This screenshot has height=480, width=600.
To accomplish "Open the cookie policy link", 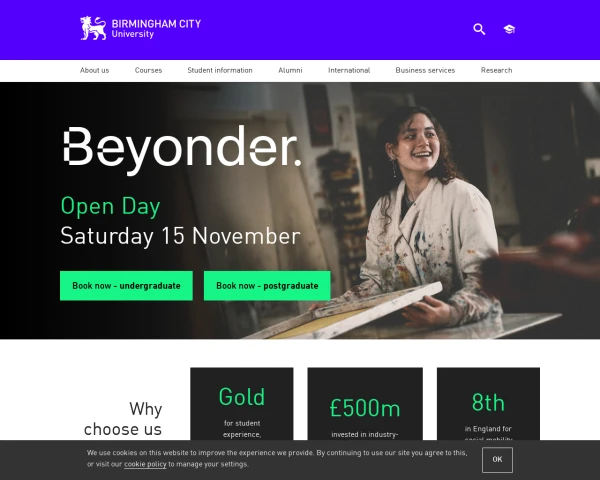I will coord(145,464).
